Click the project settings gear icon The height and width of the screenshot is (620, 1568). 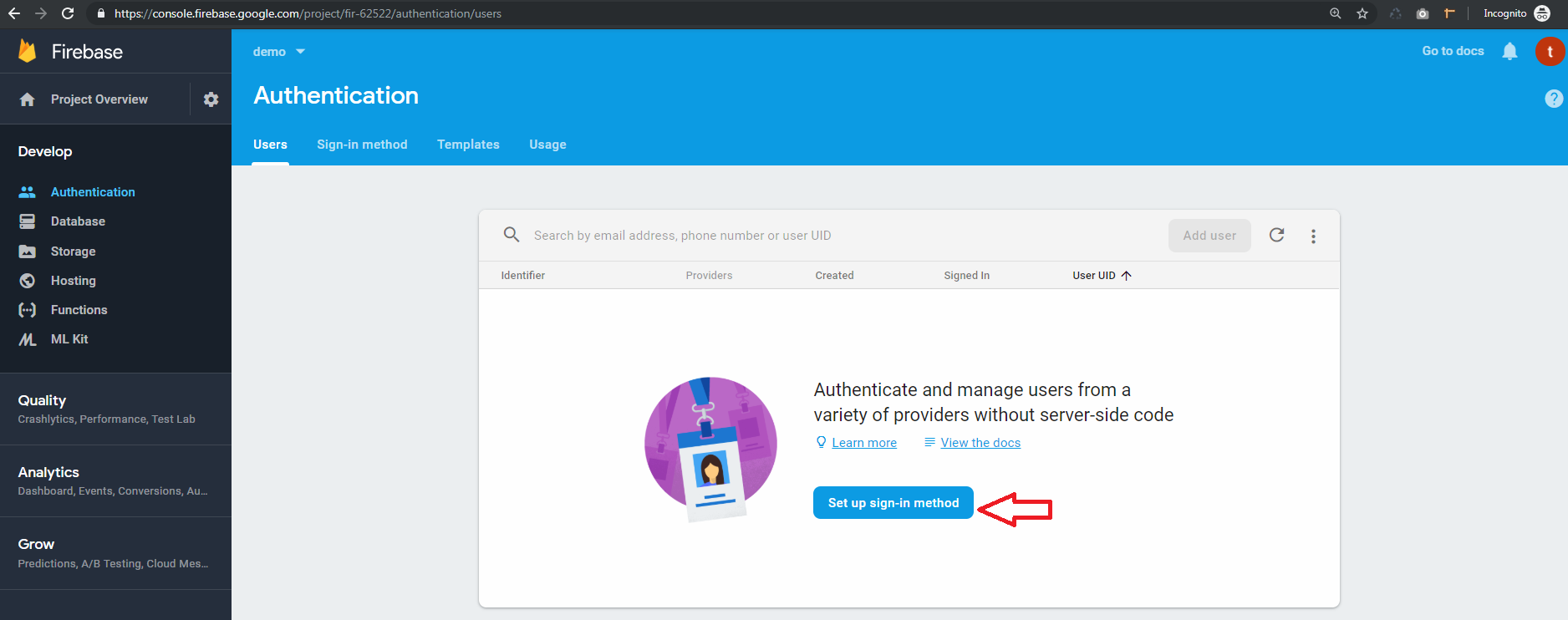(211, 99)
